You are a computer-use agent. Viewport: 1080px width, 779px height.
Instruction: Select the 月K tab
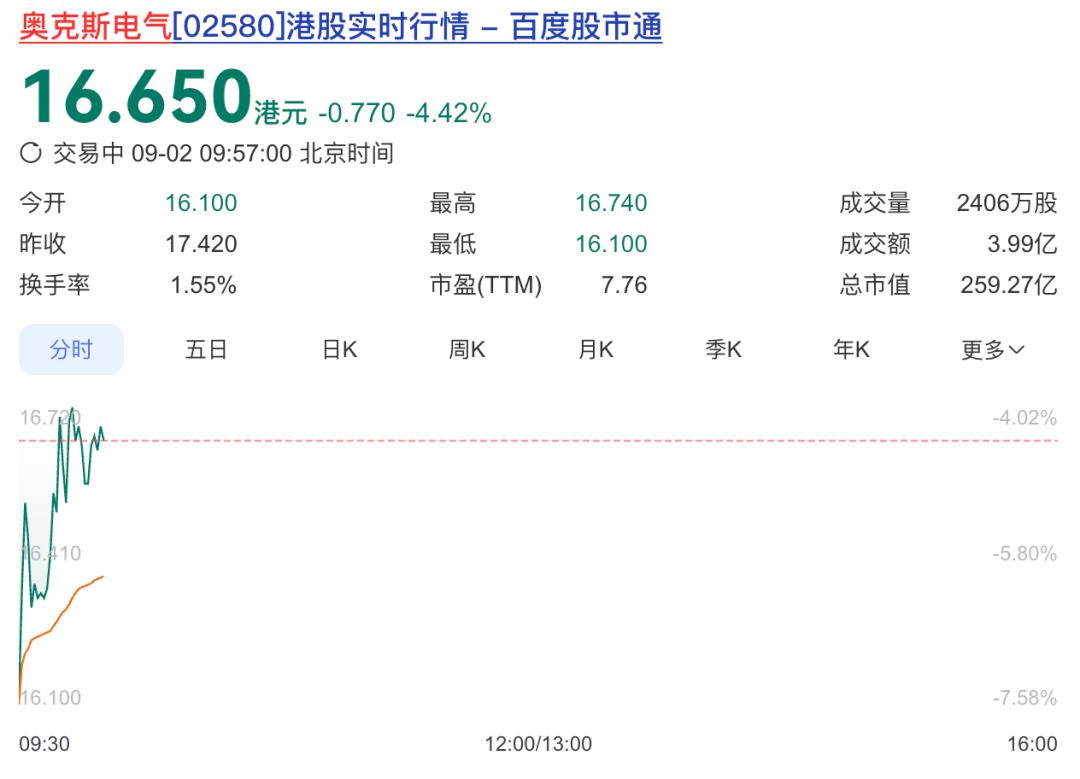pyautogui.click(x=596, y=349)
